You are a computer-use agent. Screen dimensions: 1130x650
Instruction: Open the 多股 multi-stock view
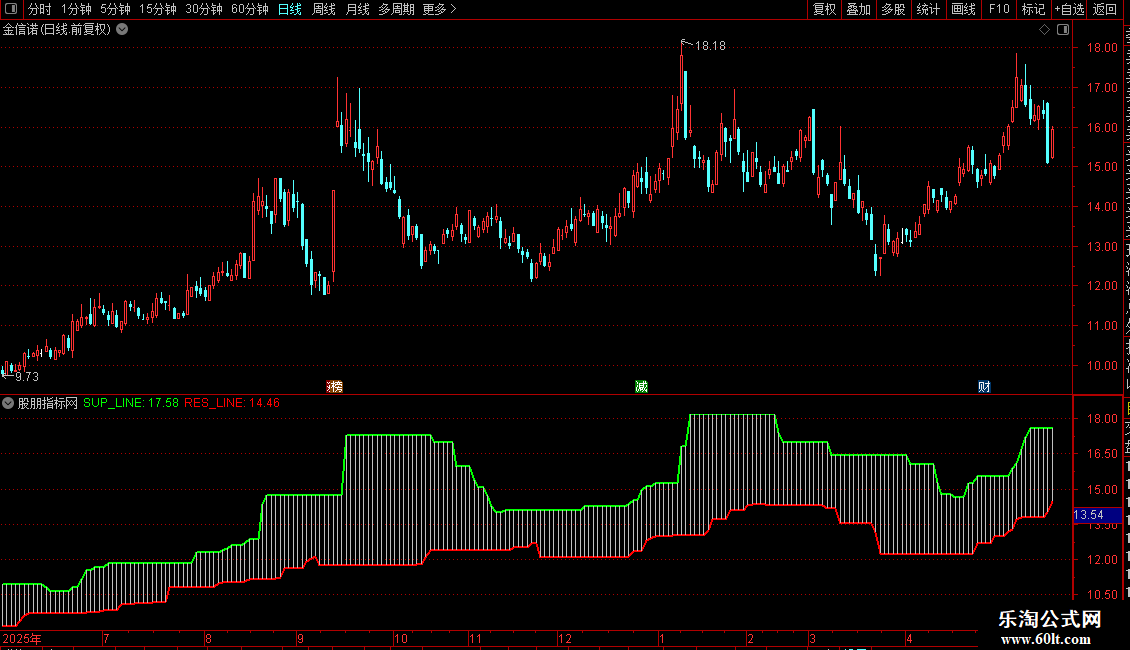pos(893,9)
